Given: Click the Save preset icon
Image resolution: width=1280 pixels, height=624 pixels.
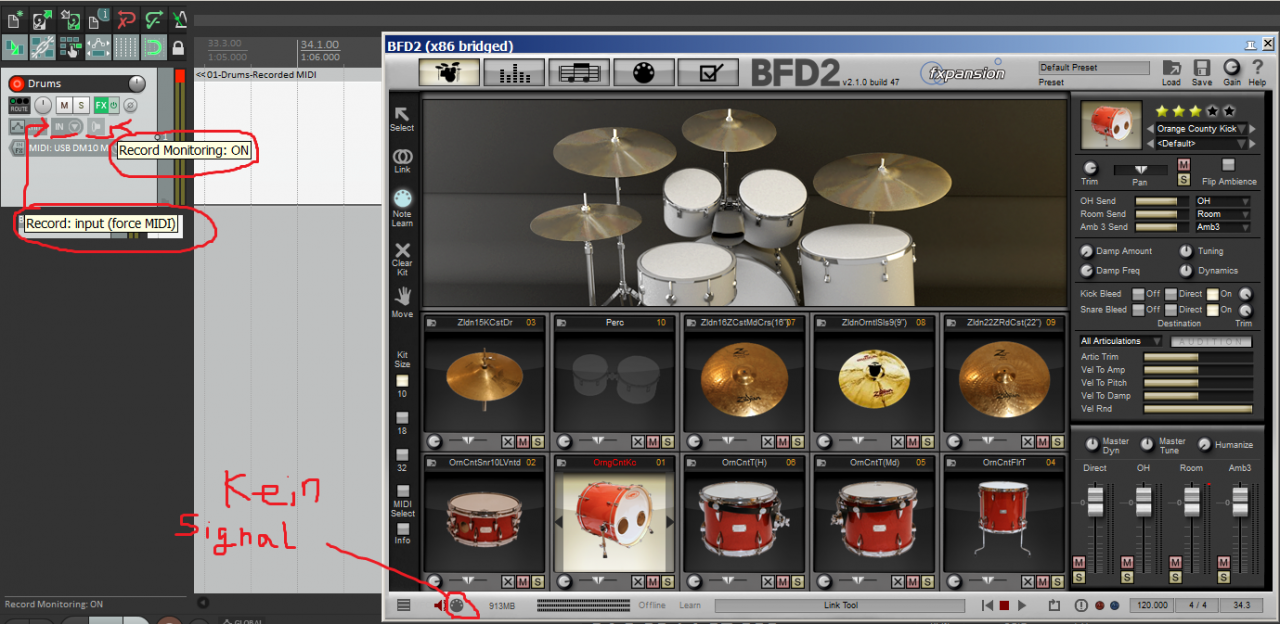Looking at the screenshot, I should [1202, 68].
